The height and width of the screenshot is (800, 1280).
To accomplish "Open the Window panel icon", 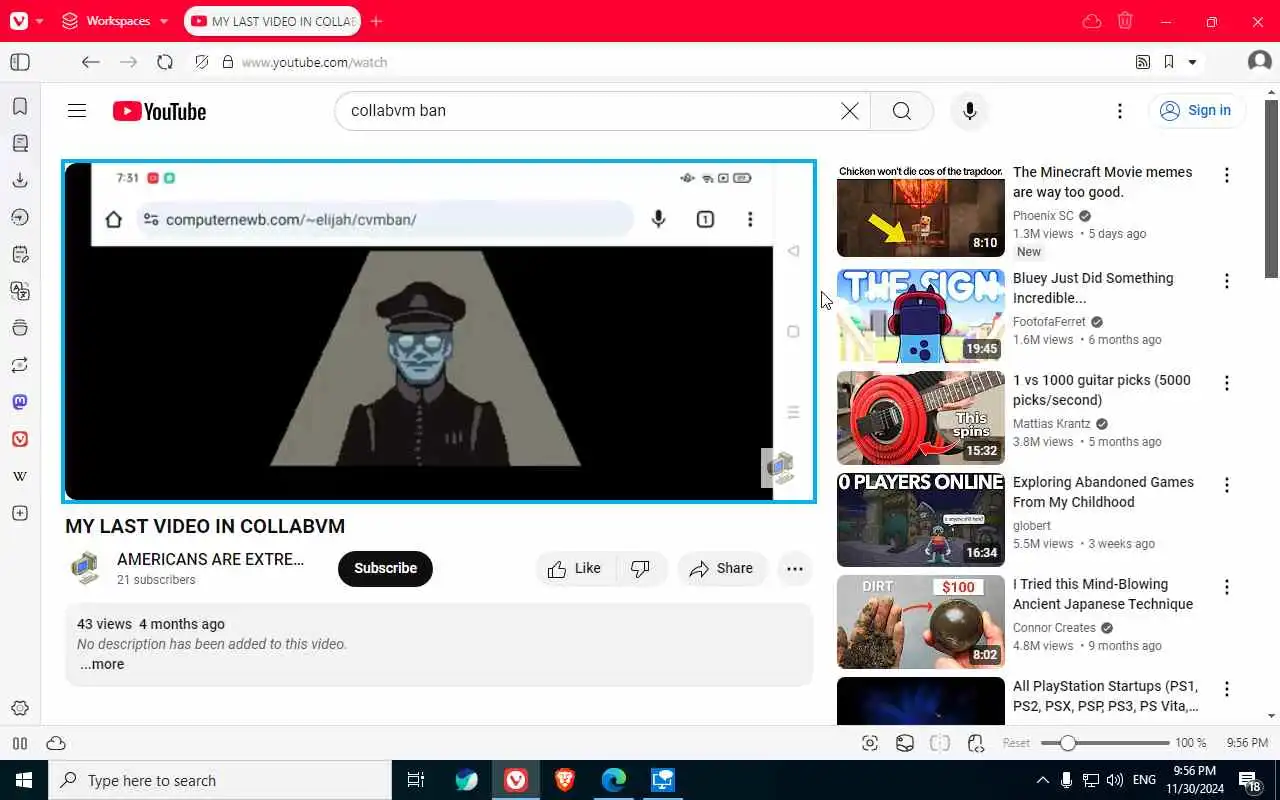I will (x=20, y=328).
